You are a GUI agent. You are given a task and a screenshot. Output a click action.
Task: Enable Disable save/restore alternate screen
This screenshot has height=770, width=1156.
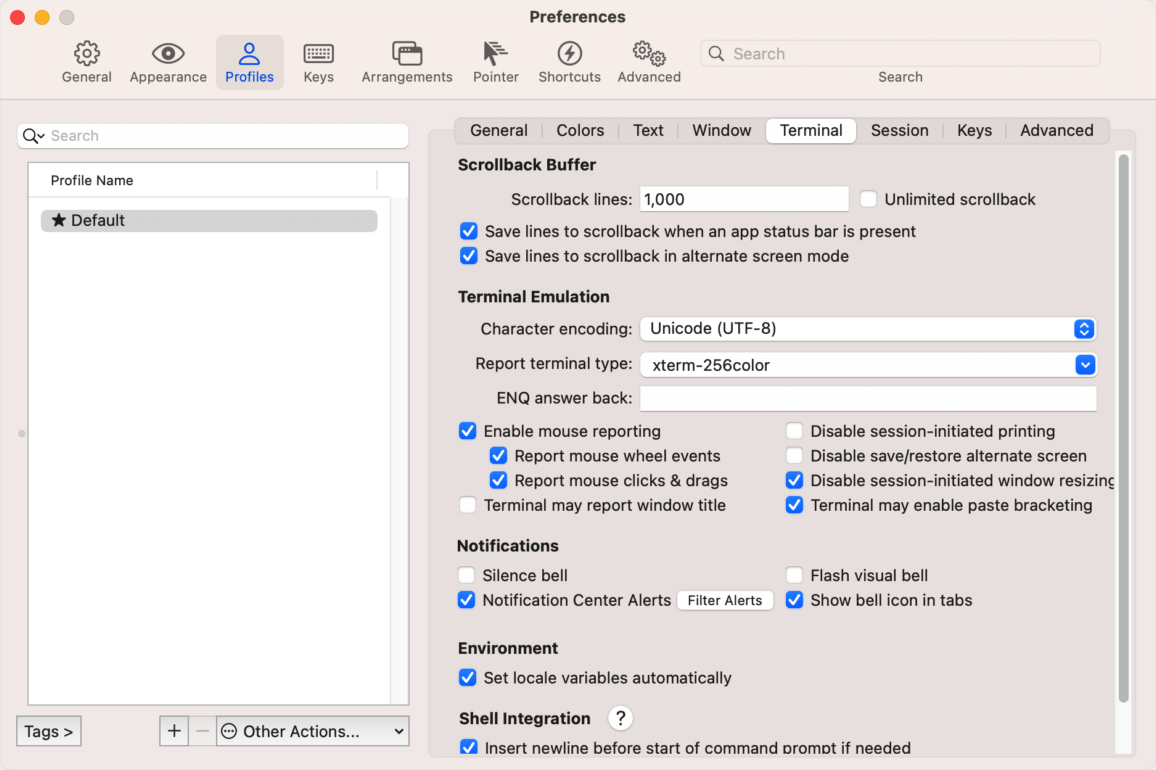pyautogui.click(x=794, y=456)
